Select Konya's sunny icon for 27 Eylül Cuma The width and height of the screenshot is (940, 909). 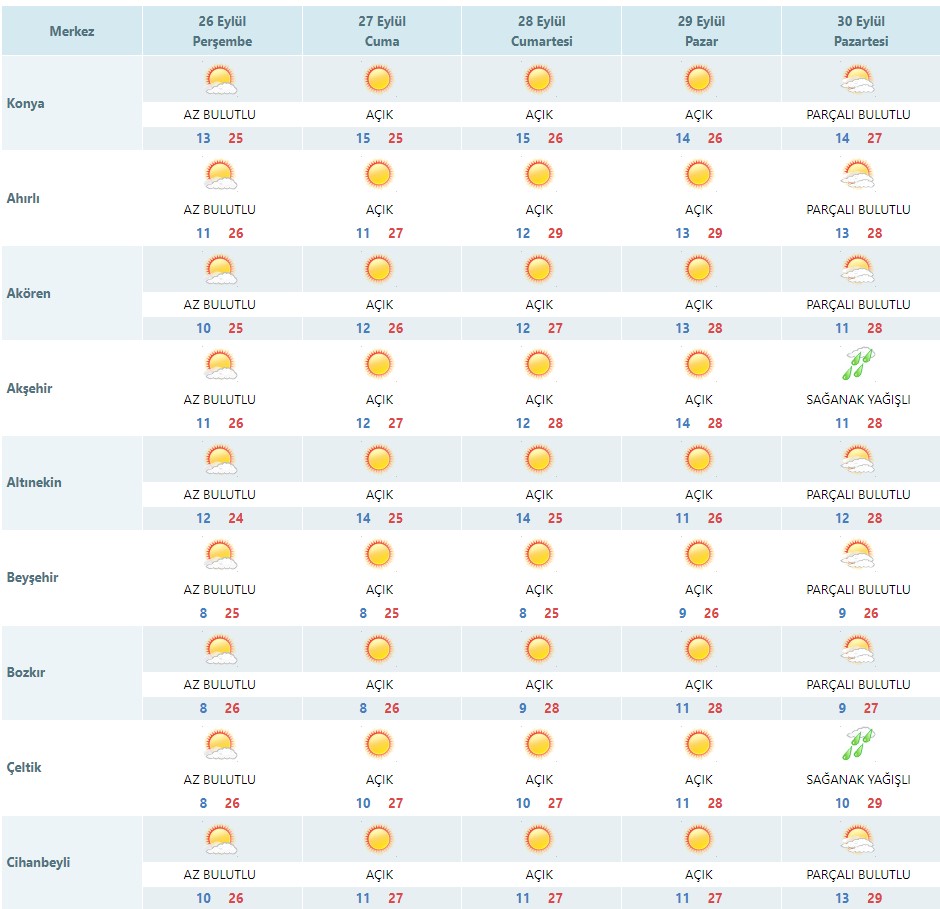click(x=379, y=79)
